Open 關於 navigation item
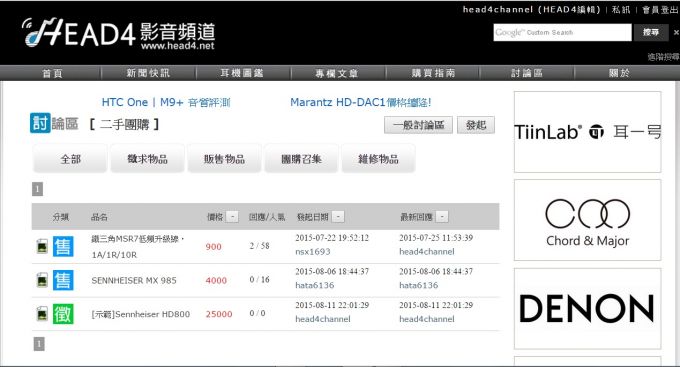 tap(619, 73)
